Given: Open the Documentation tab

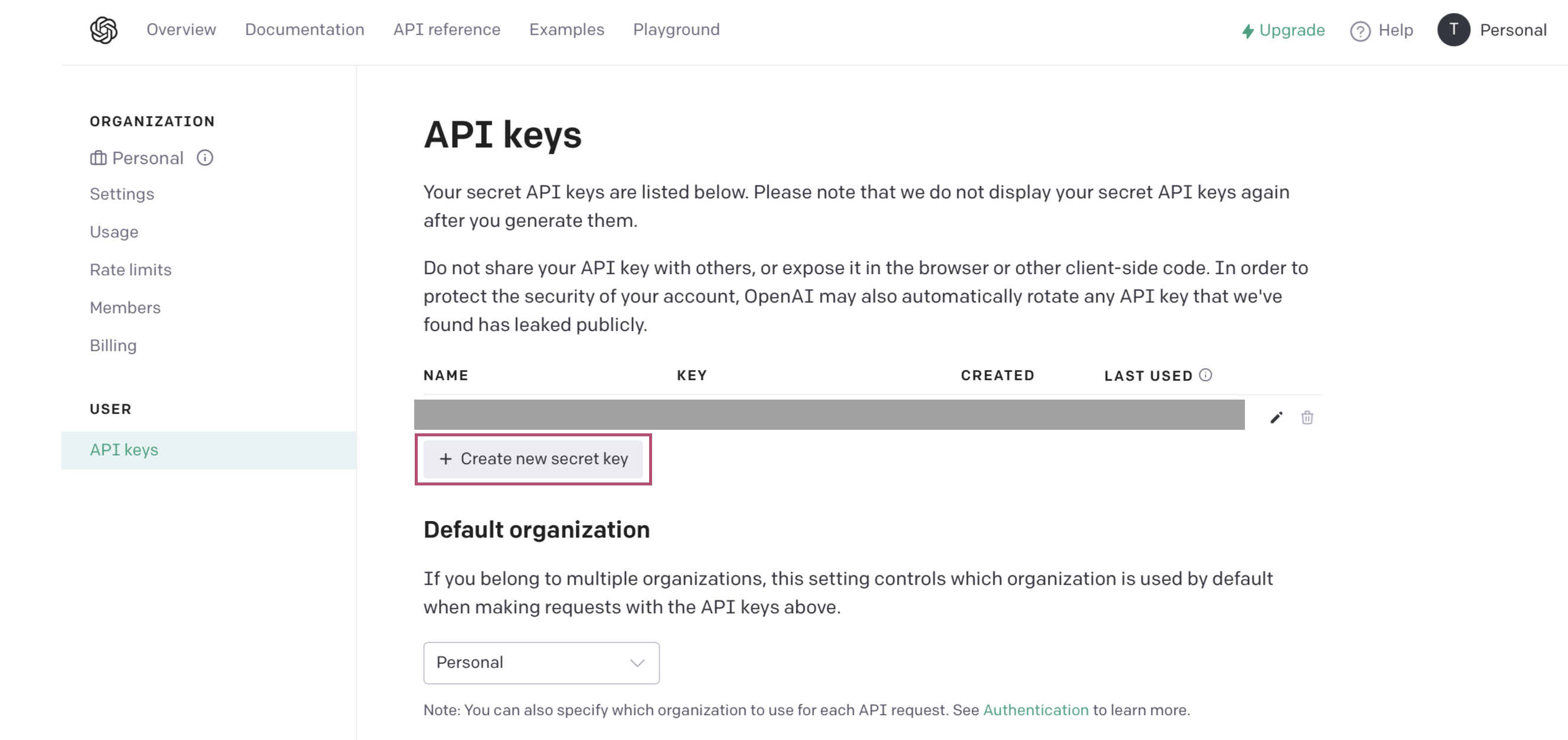Looking at the screenshot, I should coord(304,30).
